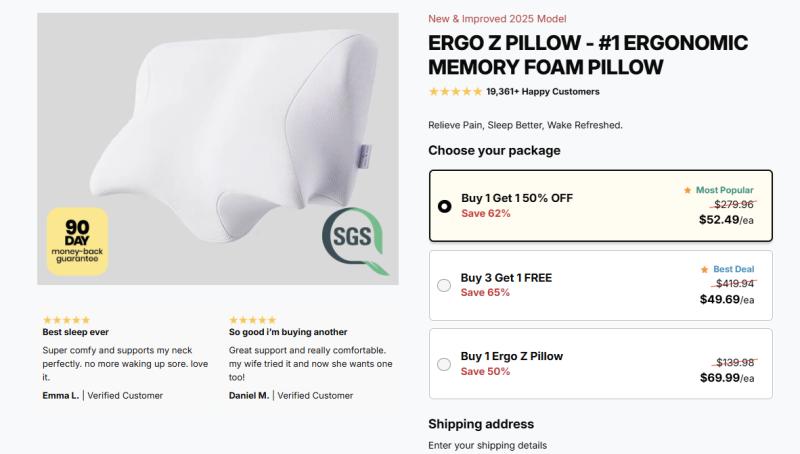Viewport: 800px width, 454px height.
Task: Select Buy 3 Get 1 FREE radio
Action: point(445,285)
